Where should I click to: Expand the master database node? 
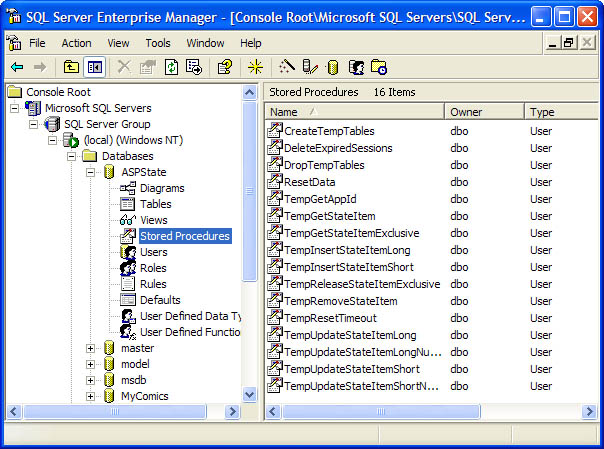point(90,348)
